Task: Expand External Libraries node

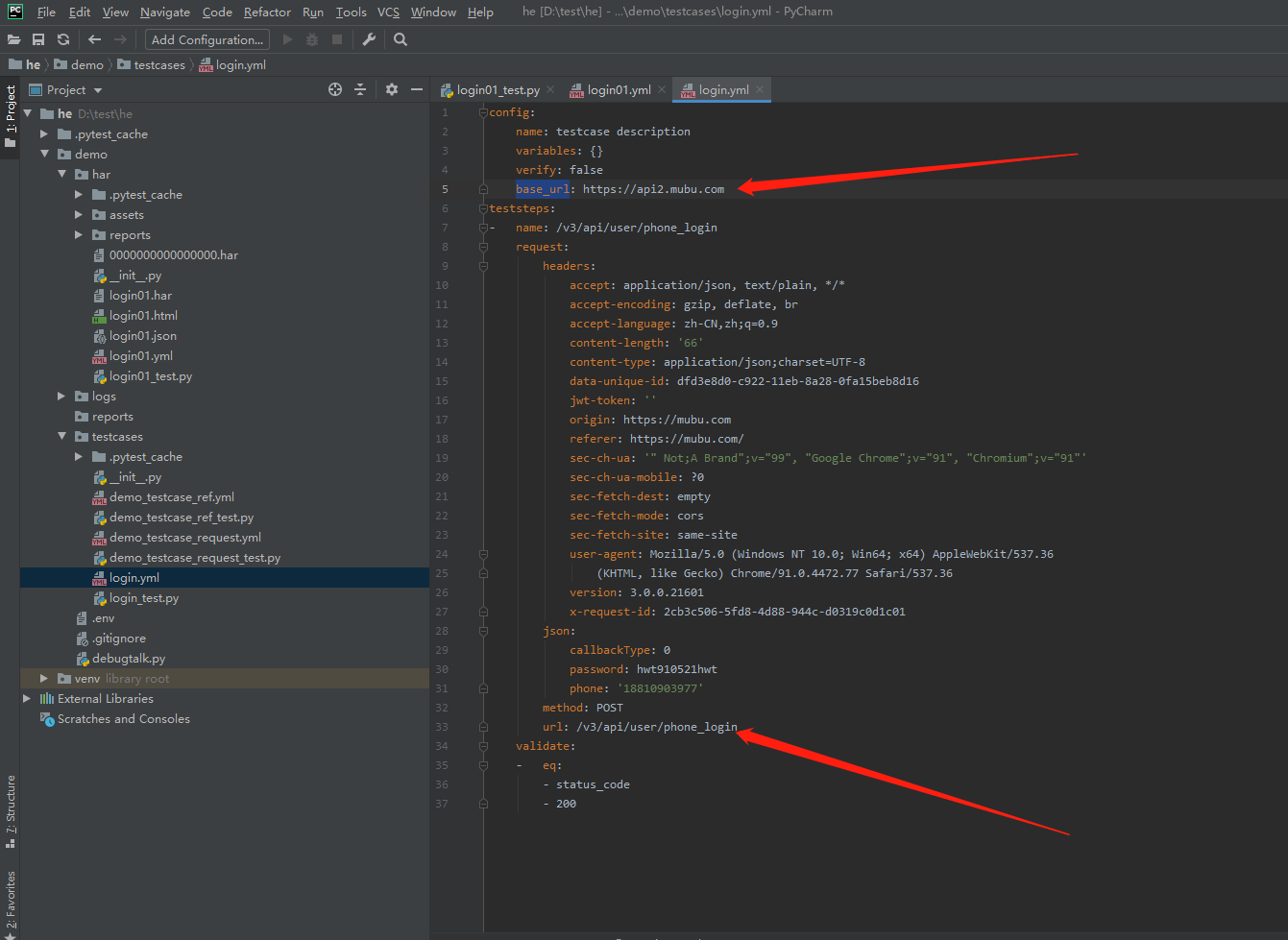Action: pos(27,698)
